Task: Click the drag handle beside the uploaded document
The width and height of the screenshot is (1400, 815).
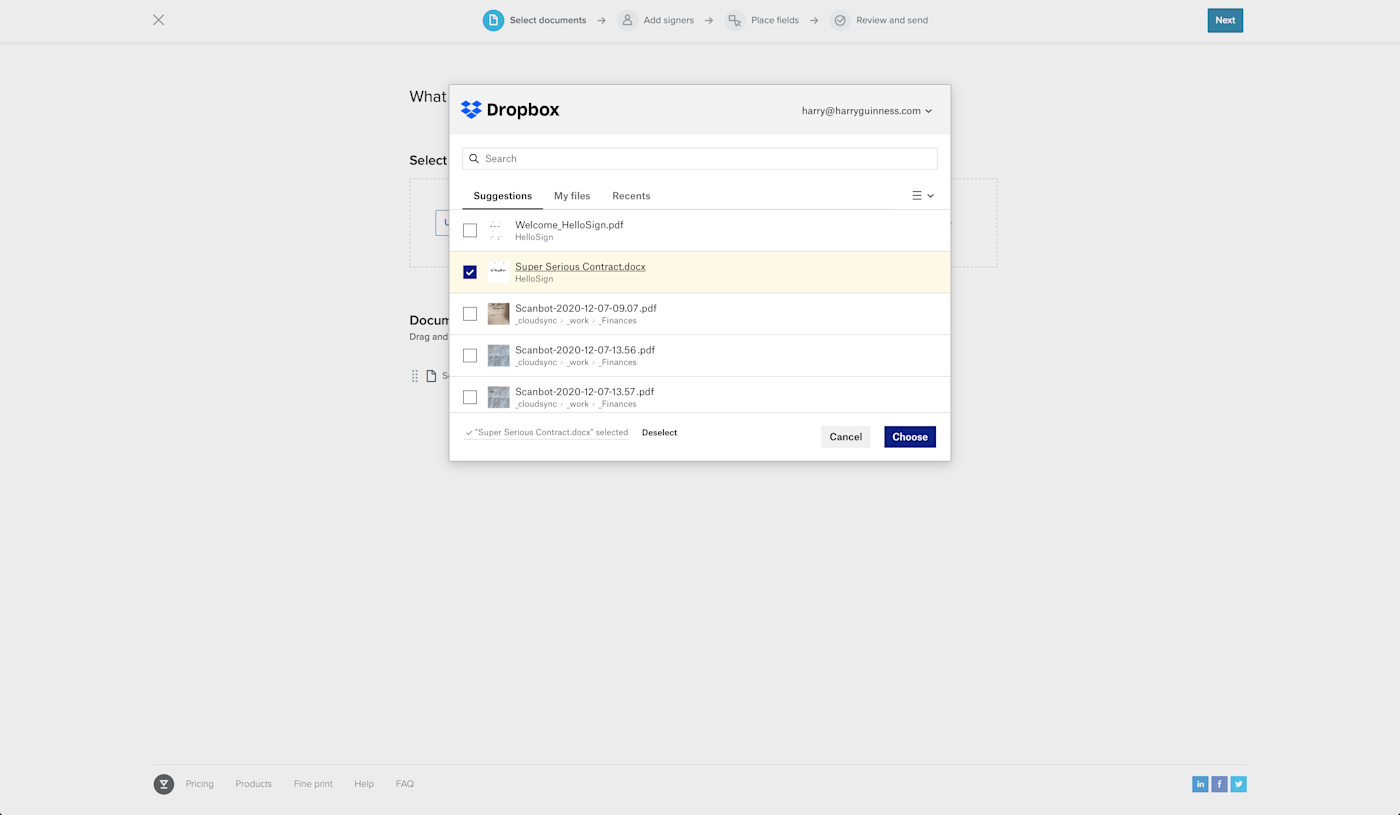Action: point(415,376)
